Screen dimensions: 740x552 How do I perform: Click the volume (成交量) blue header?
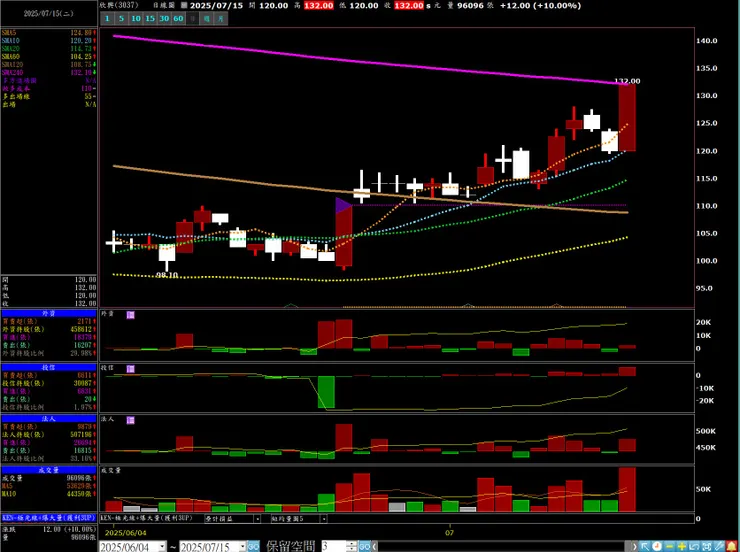(x=49, y=470)
